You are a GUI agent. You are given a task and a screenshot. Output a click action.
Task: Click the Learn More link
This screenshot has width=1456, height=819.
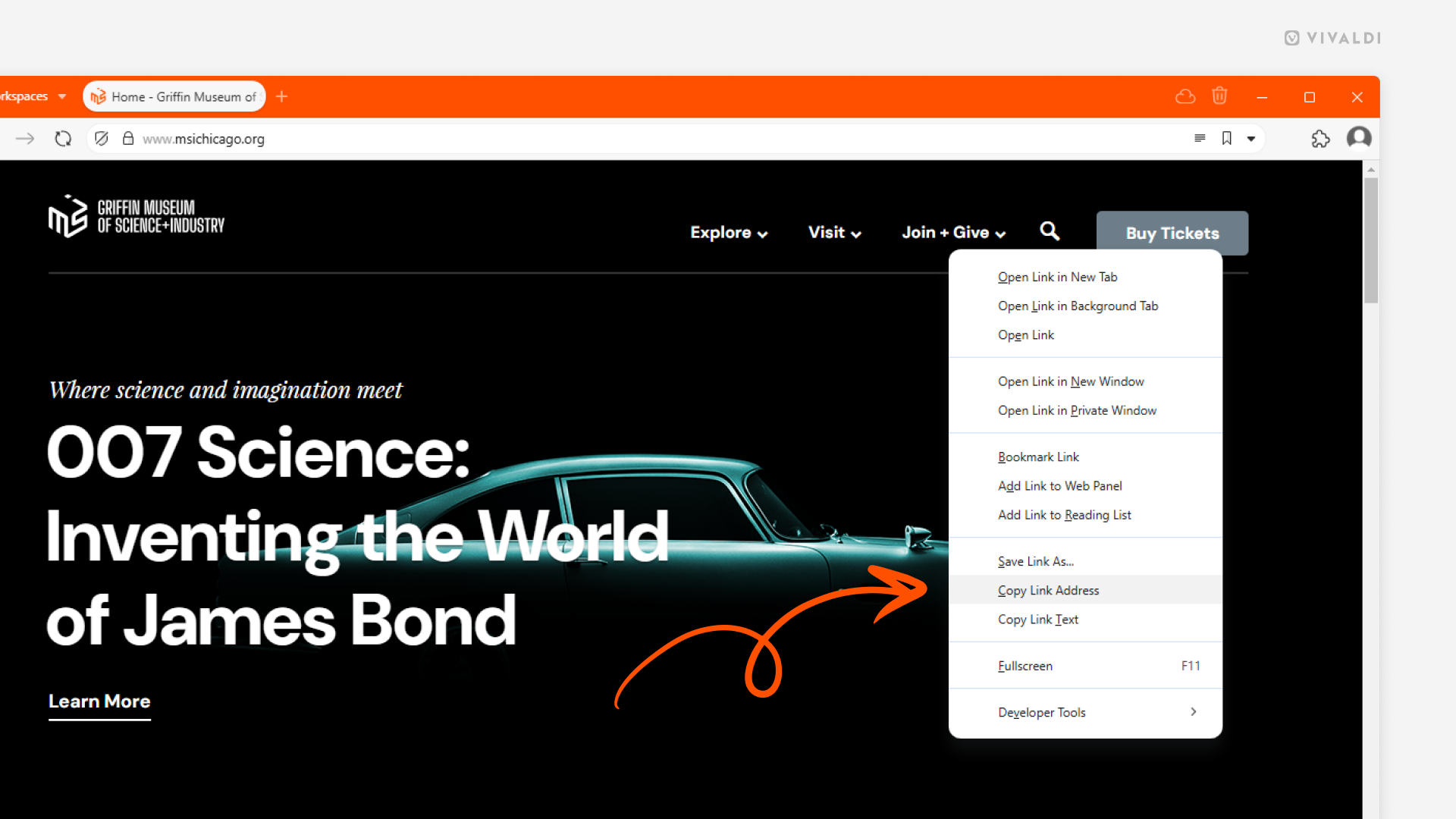point(99,701)
